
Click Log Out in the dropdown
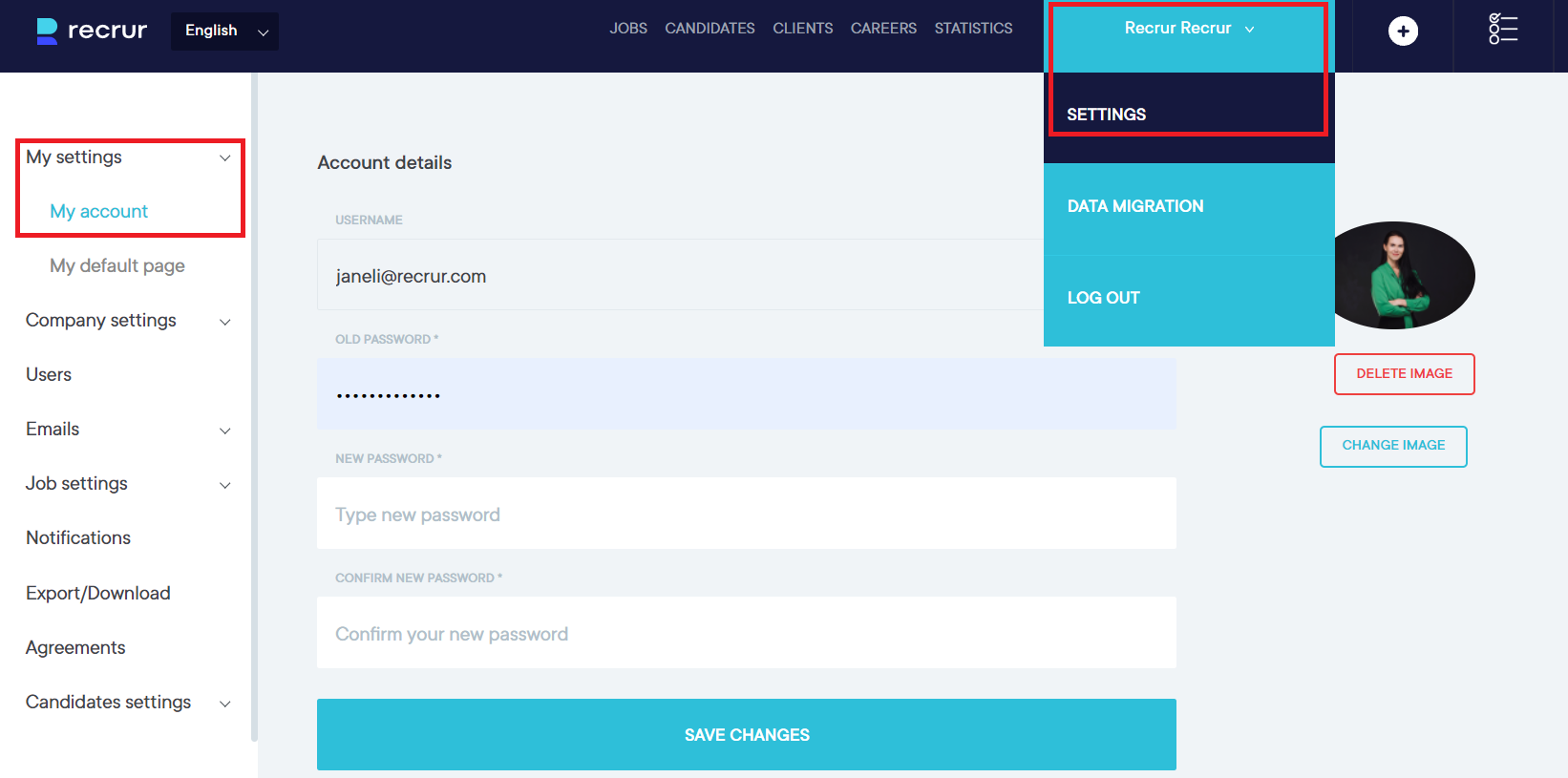click(x=1103, y=298)
